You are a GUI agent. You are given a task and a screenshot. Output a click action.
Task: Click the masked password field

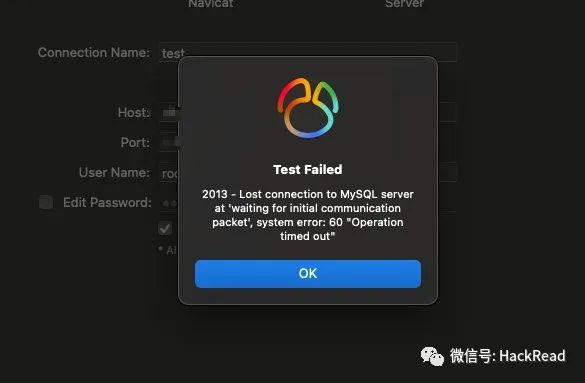[308, 203]
